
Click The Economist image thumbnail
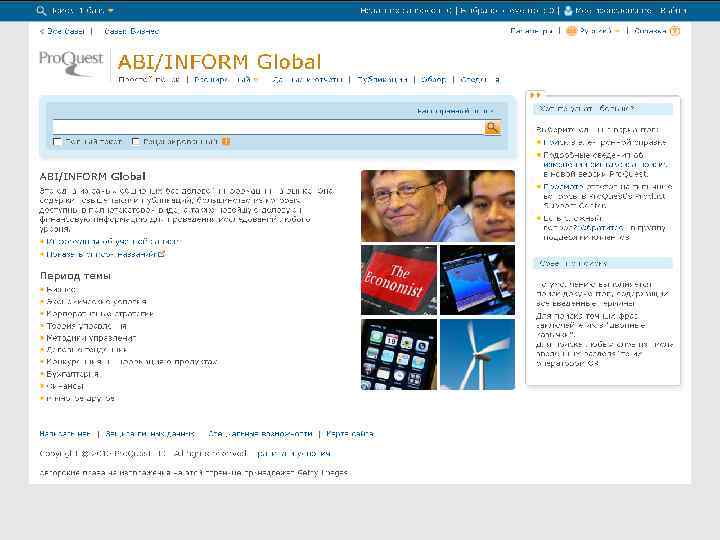click(399, 280)
